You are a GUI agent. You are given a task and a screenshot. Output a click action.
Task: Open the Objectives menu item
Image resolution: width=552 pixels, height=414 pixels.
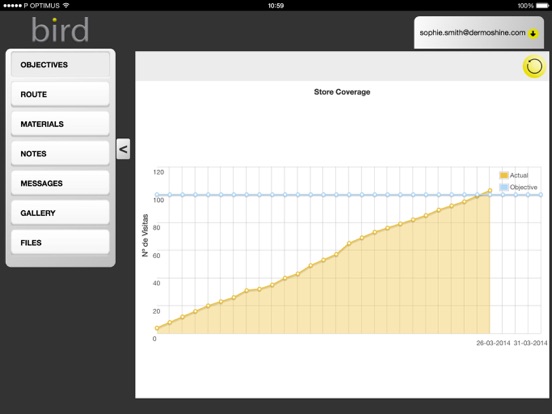(x=60, y=64)
